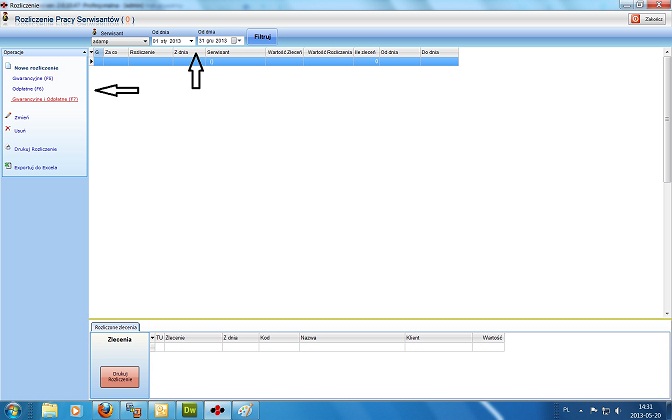The width and height of the screenshot is (672, 420).
Task: Switch to Firefox in the taskbar
Action: (105, 411)
